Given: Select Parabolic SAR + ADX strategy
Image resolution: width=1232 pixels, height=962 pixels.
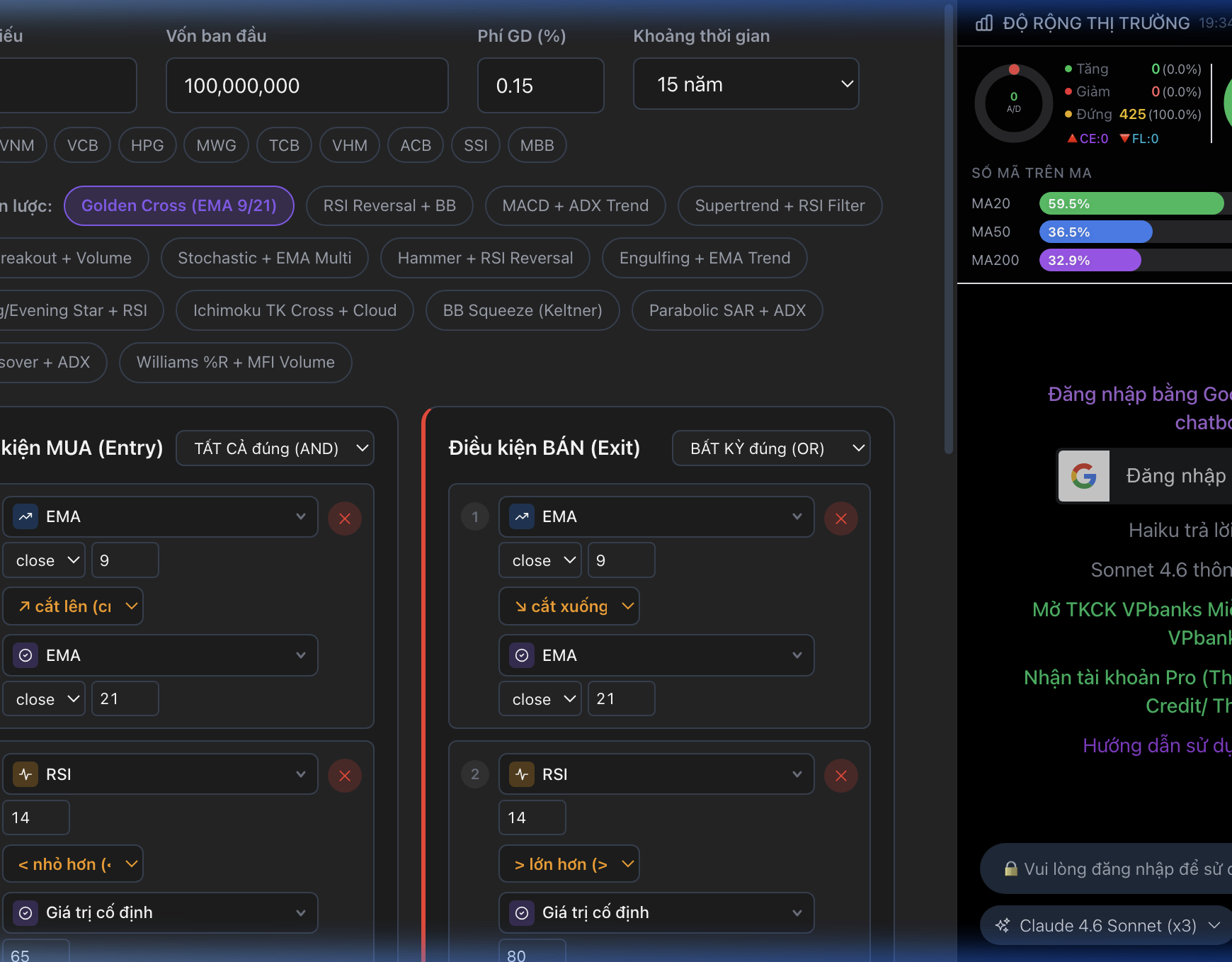Looking at the screenshot, I should [x=727, y=310].
